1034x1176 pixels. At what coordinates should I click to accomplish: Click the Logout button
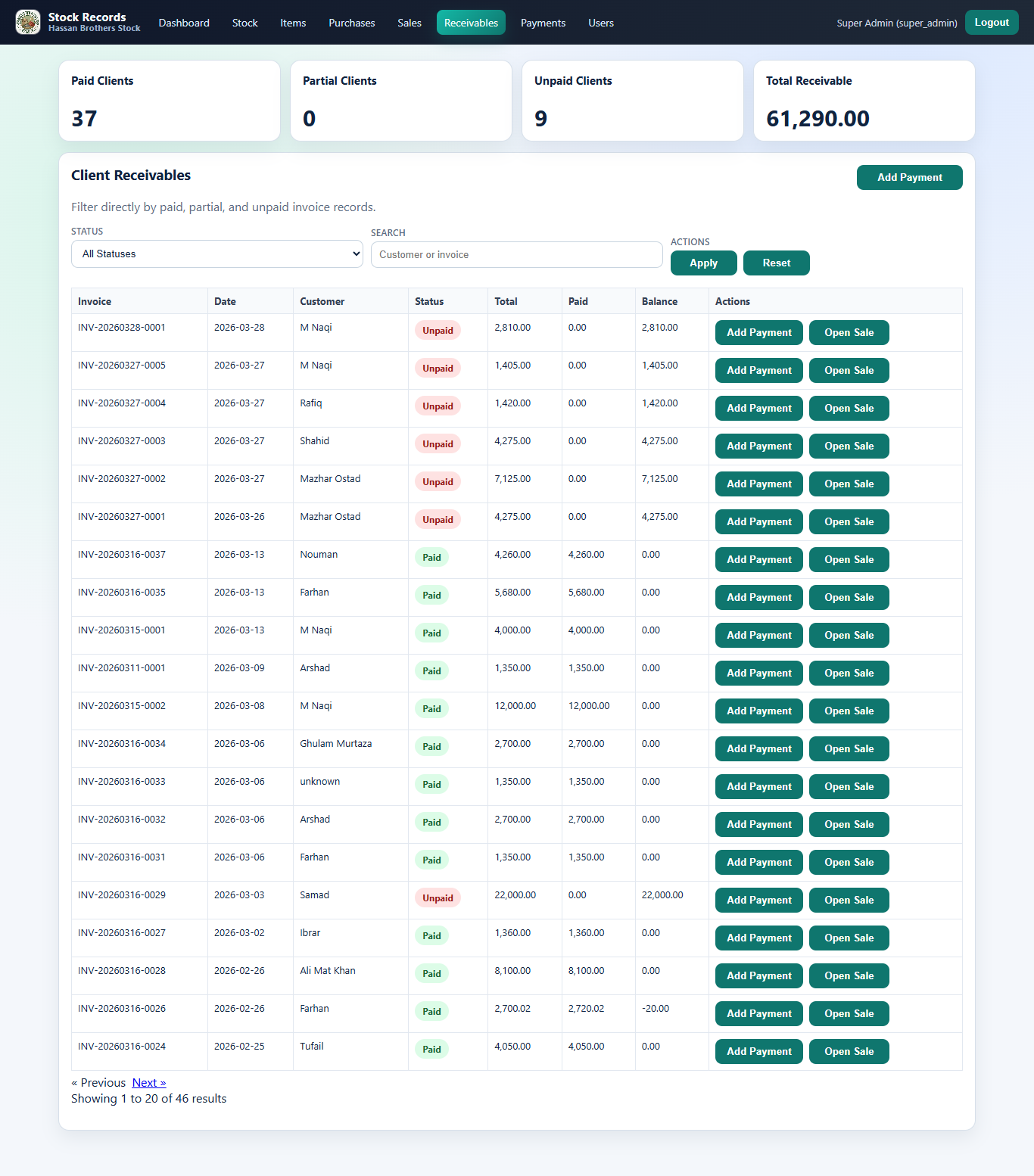pos(992,22)
